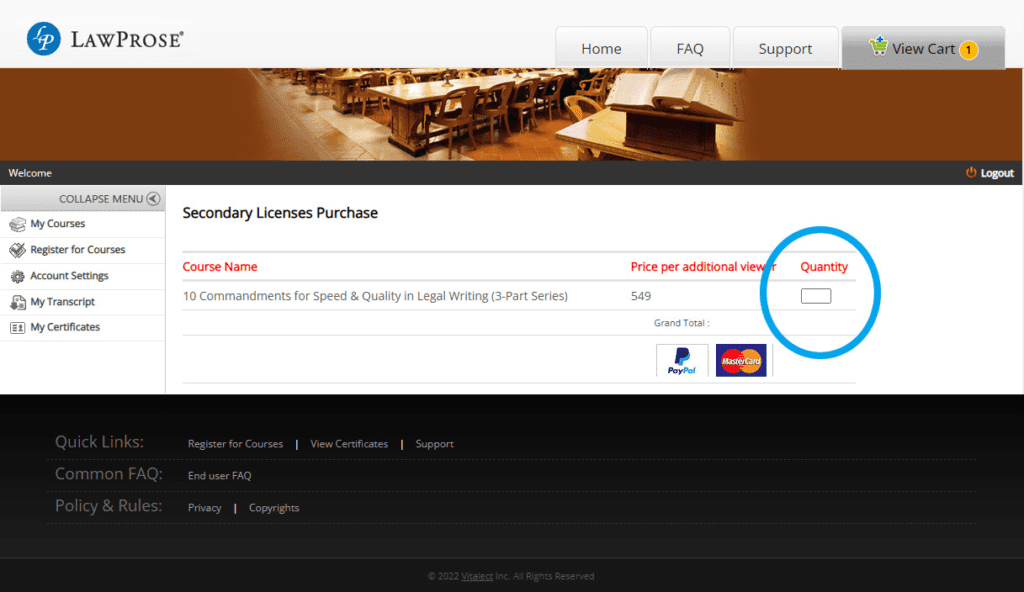This screenshot has height=592, width=1024.
Task: Open the Support tab
Action: pos(785,48)
